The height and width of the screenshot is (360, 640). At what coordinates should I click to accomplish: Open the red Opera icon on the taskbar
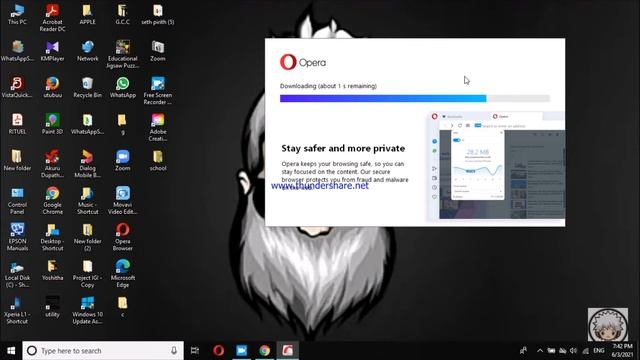pos(218,351)
